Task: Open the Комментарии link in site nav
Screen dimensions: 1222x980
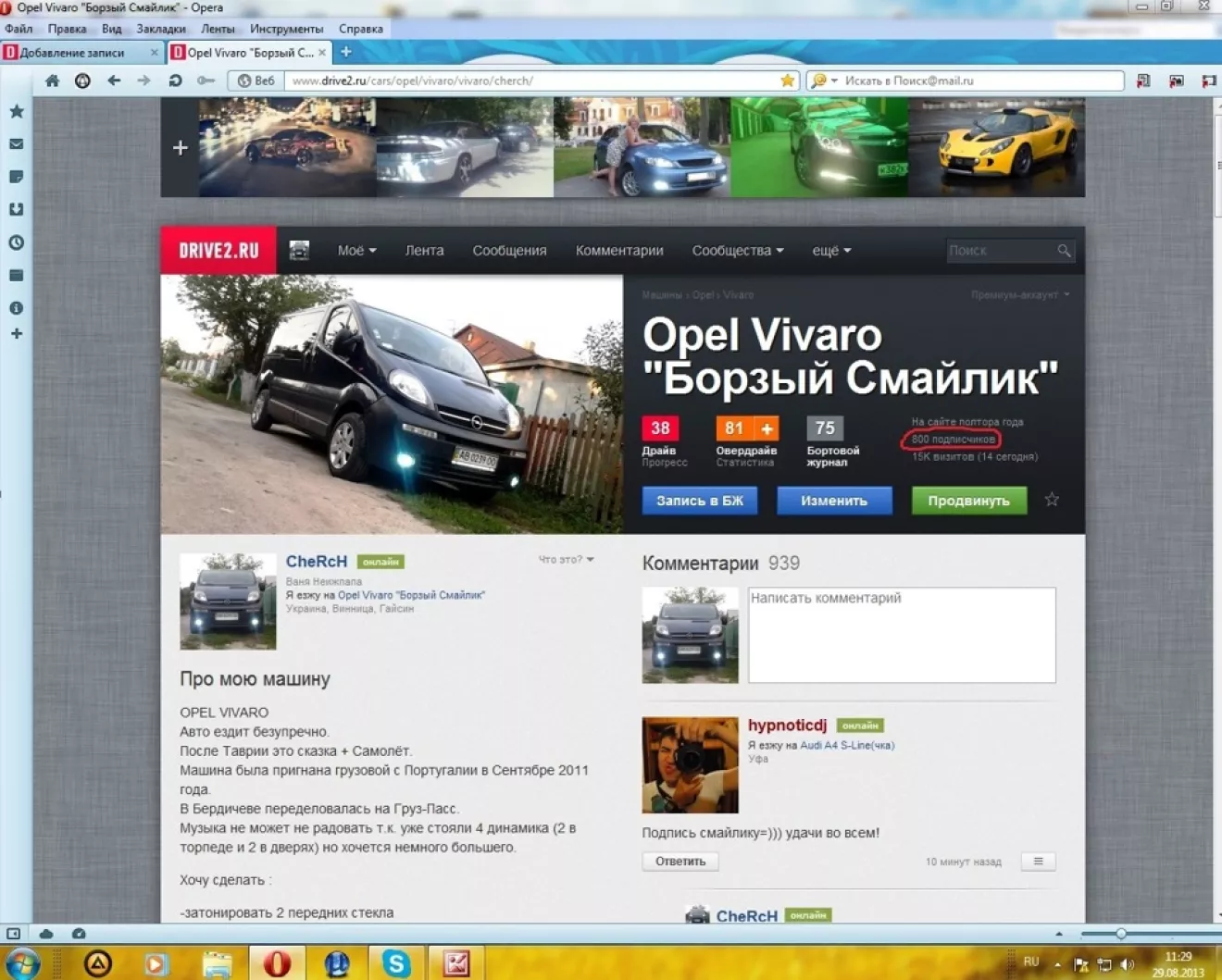Action: pos(619,250)
